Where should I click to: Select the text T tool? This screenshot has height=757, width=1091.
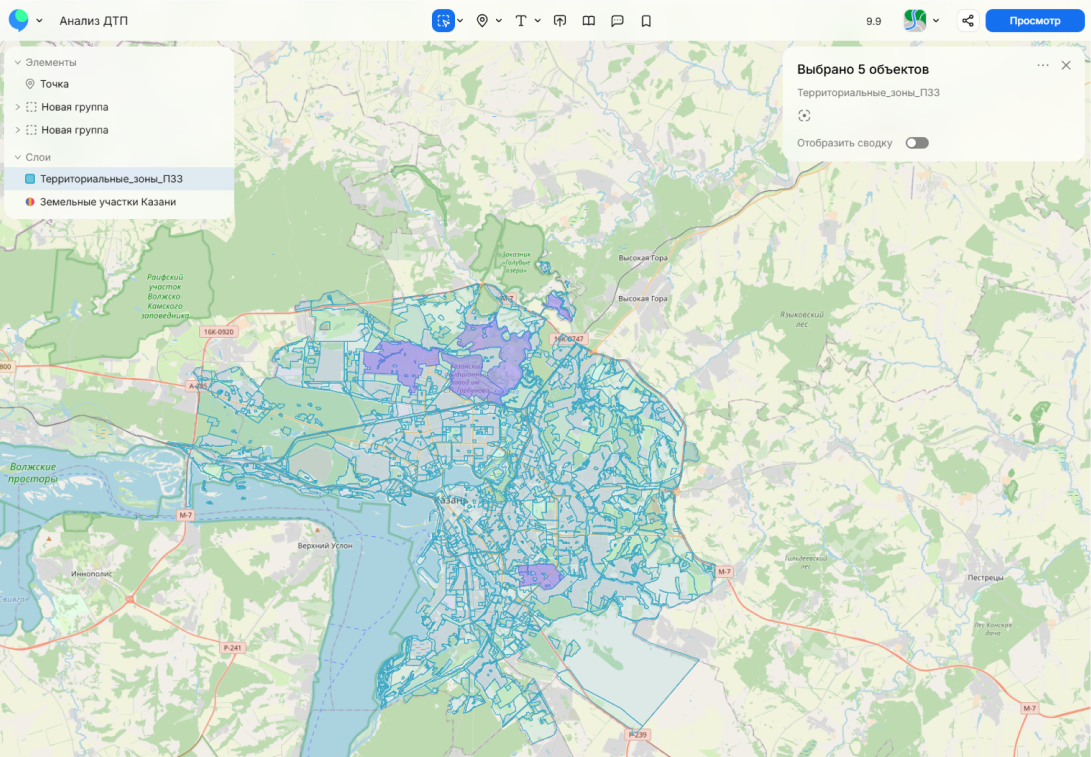pyautogui.click(x=520, y=20)
